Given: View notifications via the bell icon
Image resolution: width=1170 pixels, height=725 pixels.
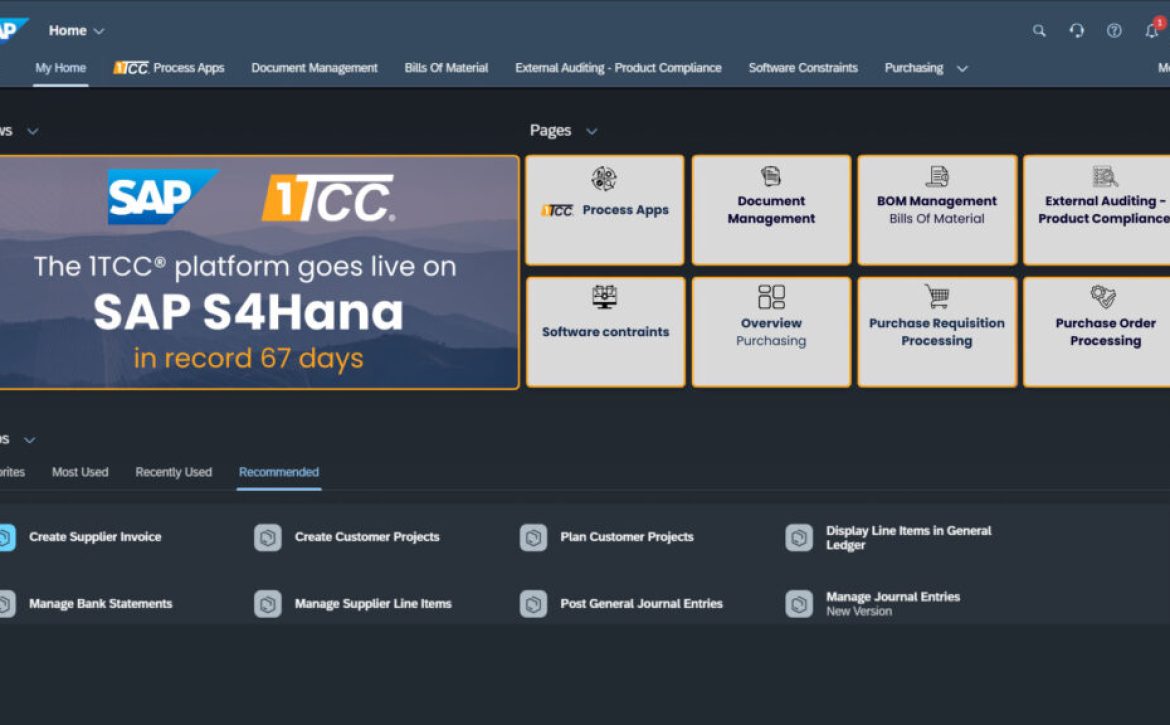Looking at the screenshot, I should point(1151,31).
